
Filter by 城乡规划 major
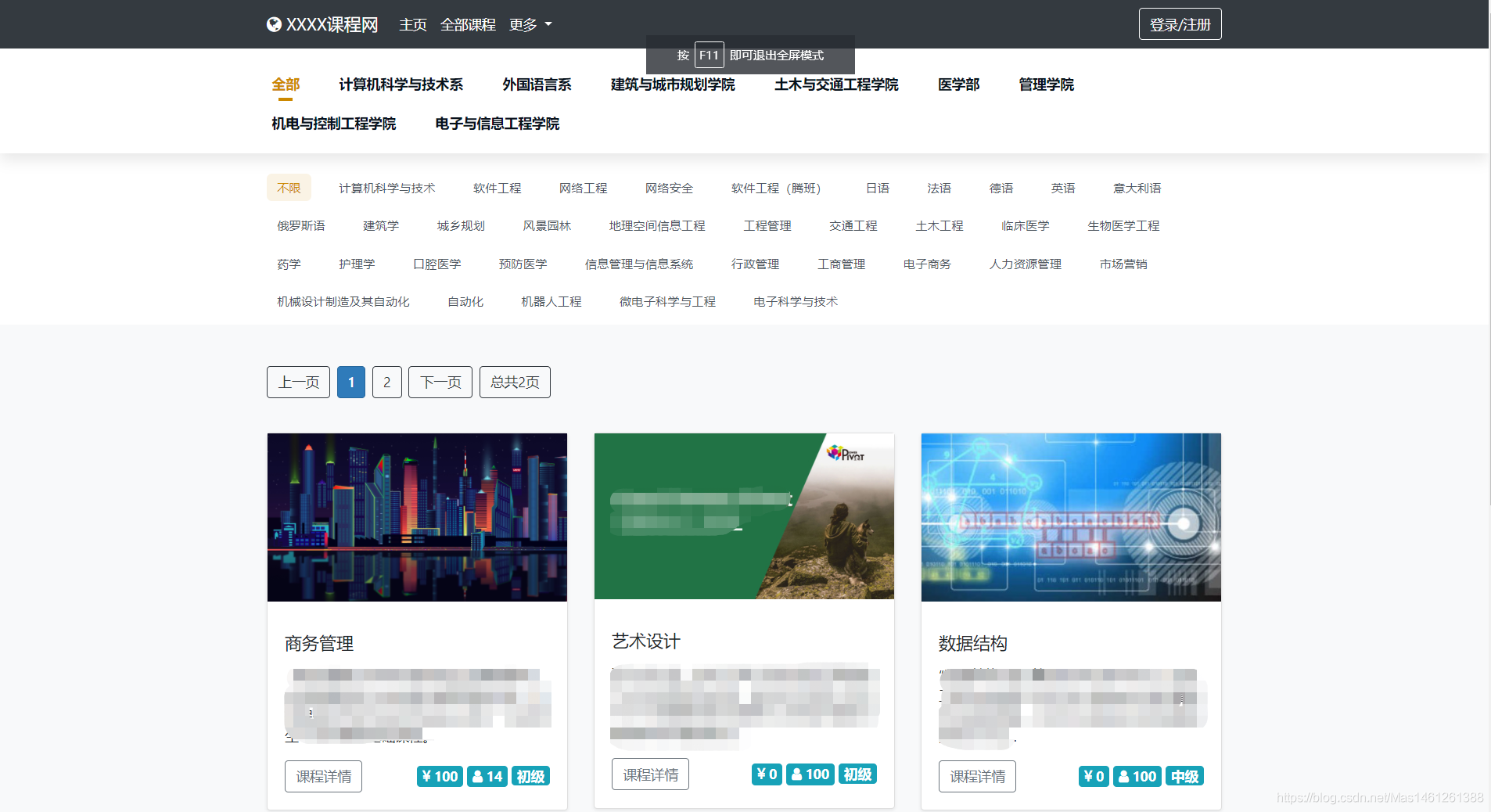coord(461,225)
